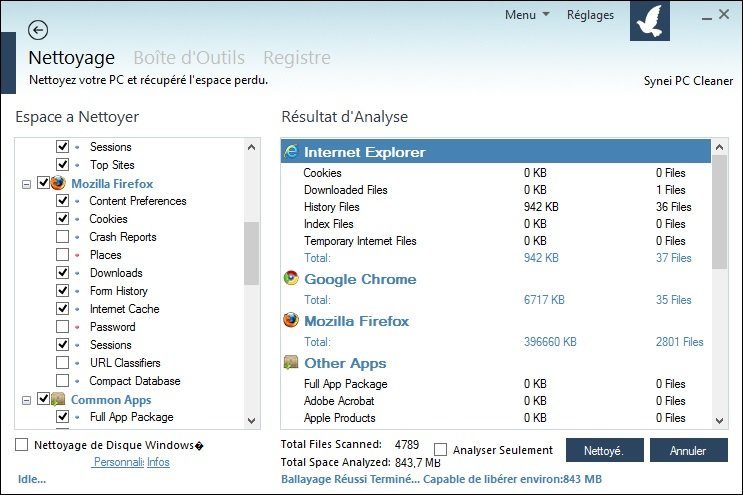Image resolution: width=743 pixels, height=495 pixels.
Task: Uncheck the Internet Cache checkbox
Action: coord(63,308)
